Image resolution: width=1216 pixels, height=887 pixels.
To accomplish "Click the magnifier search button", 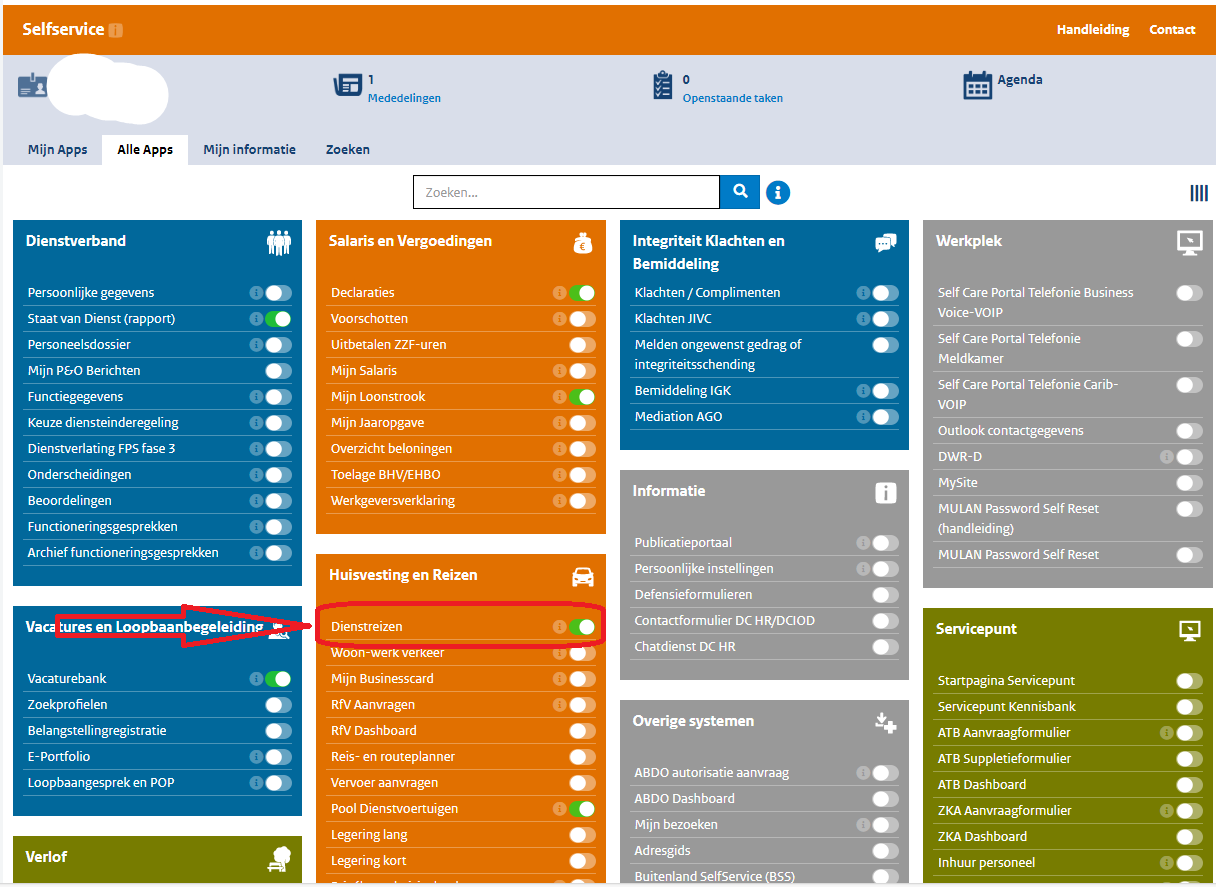I will click(740, 192).
